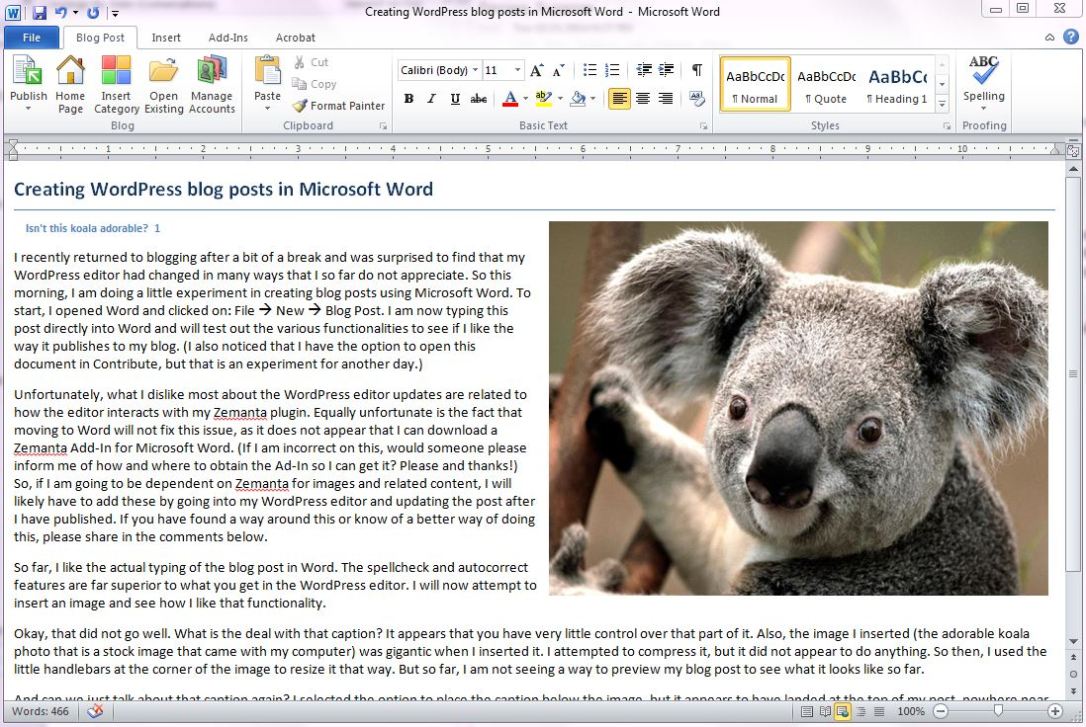Click the Redo/Repeat icon
Screen dimensions: 1086x727
click(x=93, y=12)
